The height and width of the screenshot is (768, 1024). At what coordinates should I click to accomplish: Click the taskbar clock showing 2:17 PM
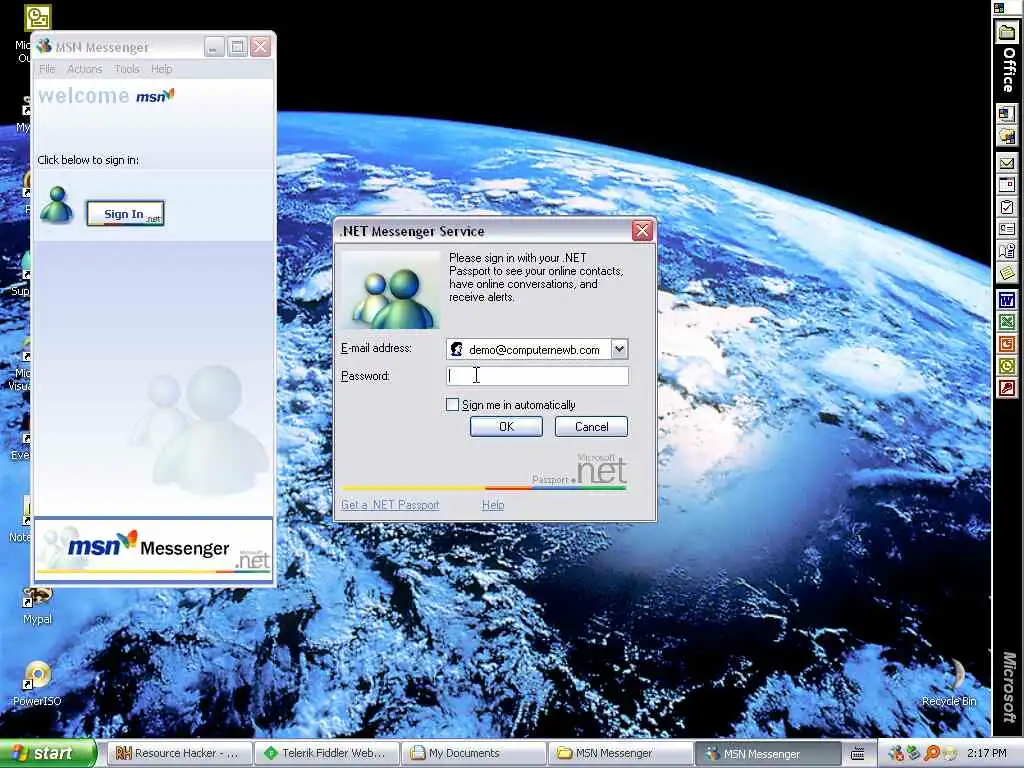pos(987,753)
